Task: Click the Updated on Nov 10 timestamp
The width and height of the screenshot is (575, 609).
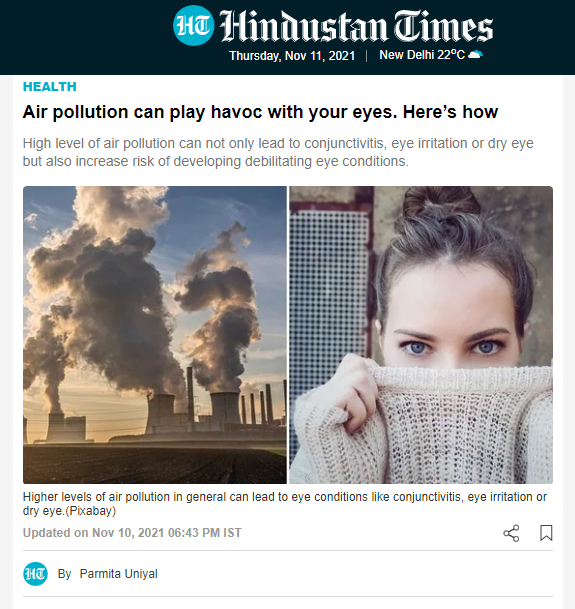Action: coord(132,532)
